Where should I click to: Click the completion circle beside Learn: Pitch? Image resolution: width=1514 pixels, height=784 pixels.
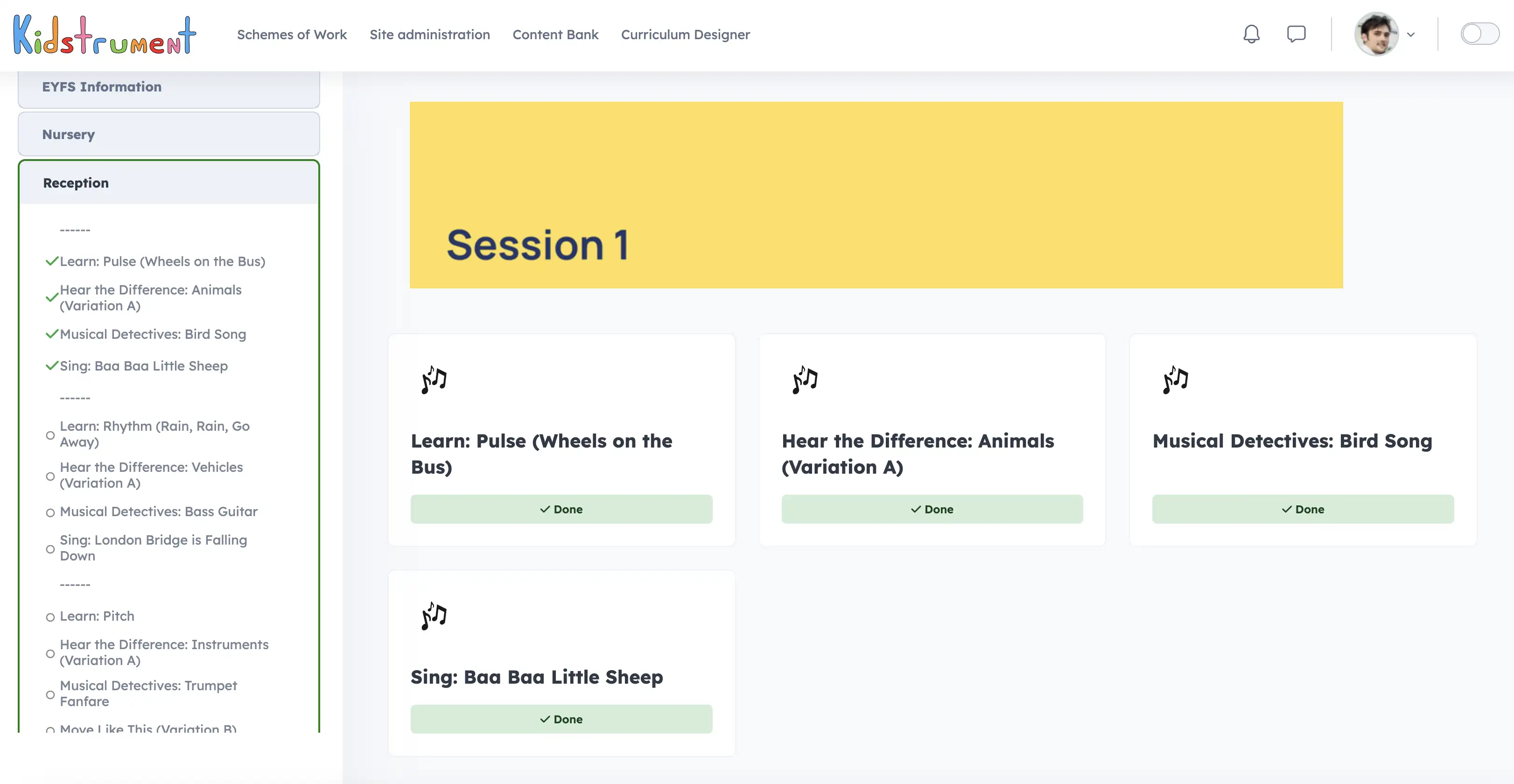tap(50, 617)
